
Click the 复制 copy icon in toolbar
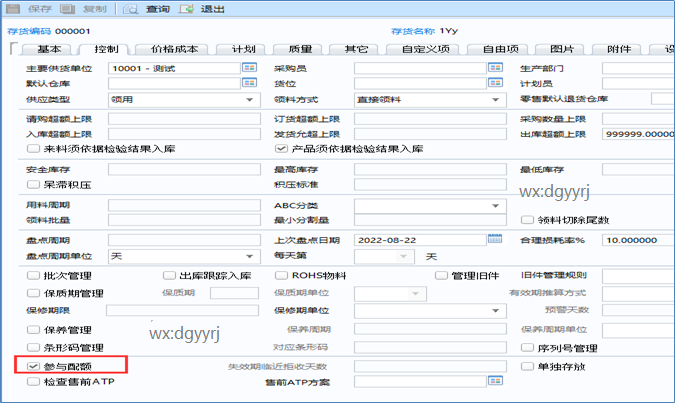[x=68, y=9]
